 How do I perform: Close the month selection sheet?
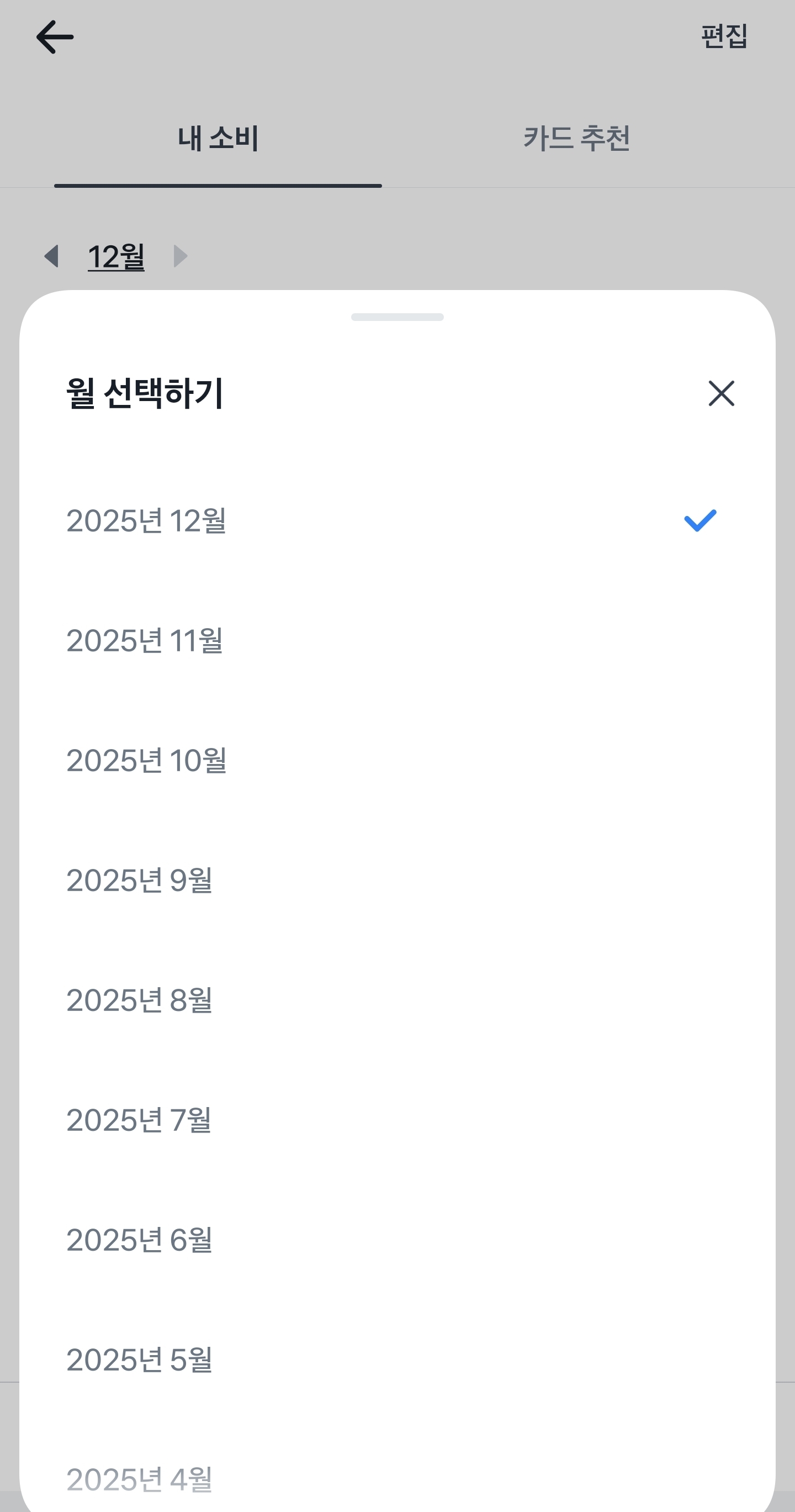tap(721, 393)
